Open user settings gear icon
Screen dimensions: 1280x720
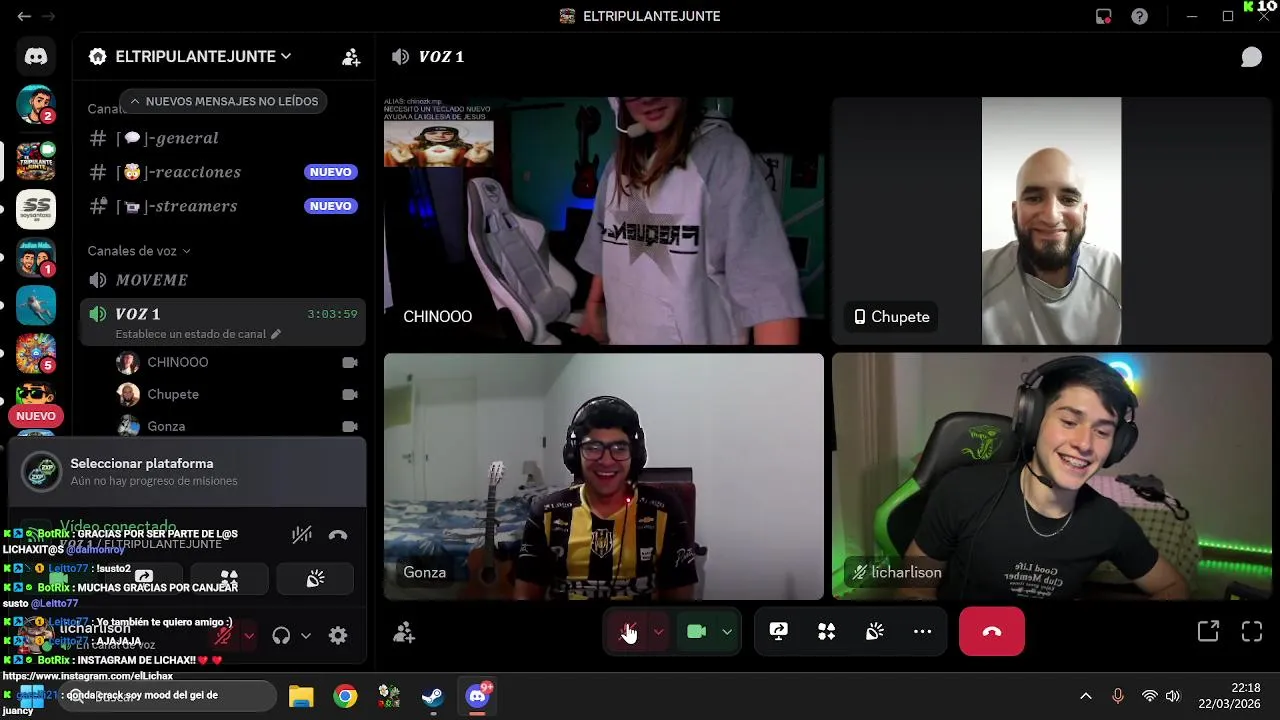pos(338,635)
